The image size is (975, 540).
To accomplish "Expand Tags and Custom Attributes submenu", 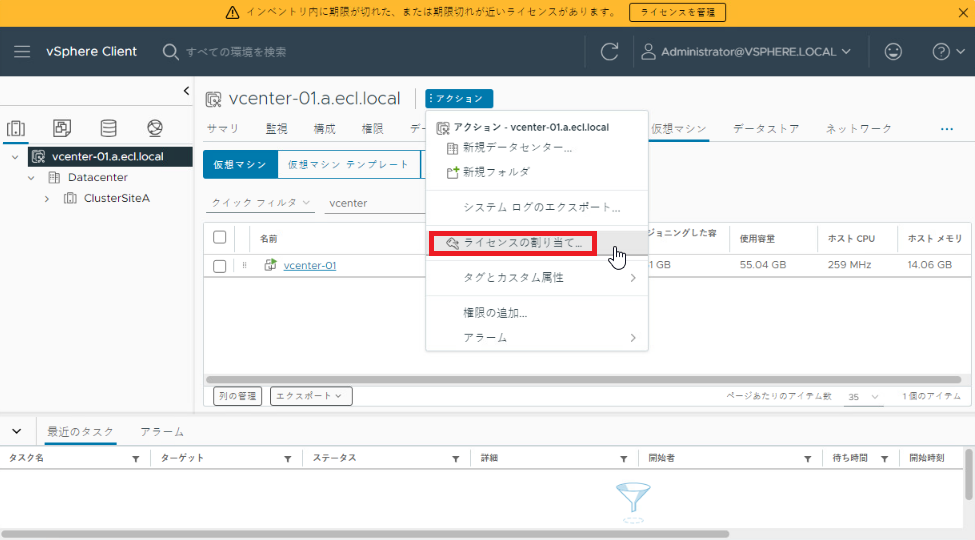I will (537, 277).
